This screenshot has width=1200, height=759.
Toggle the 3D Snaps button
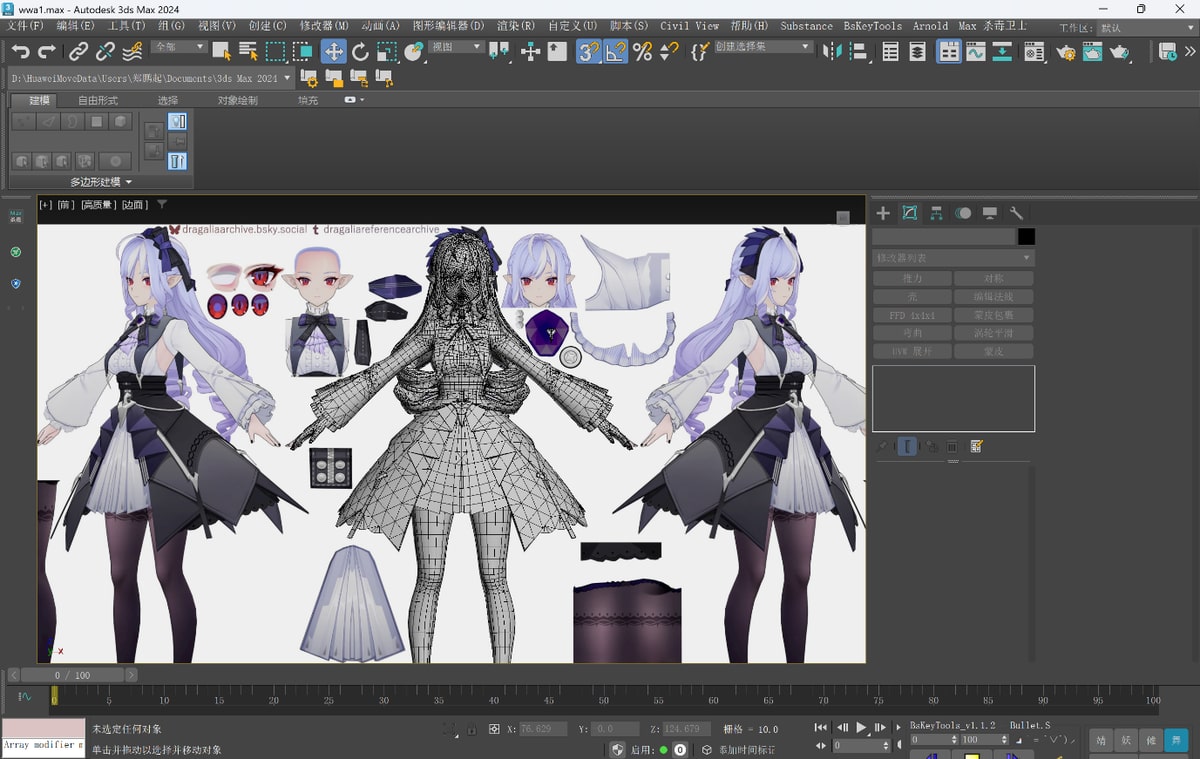coord(589,51)
